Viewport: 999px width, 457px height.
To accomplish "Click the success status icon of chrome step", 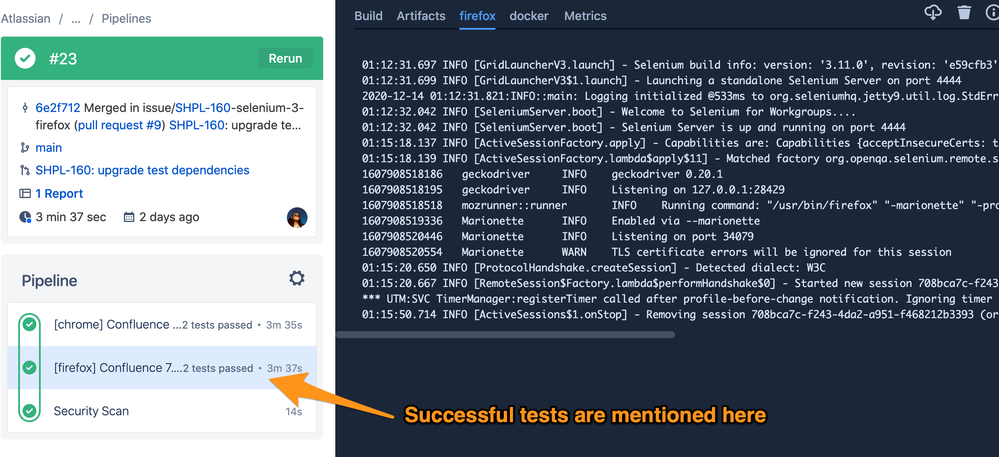I will point(29,325).
